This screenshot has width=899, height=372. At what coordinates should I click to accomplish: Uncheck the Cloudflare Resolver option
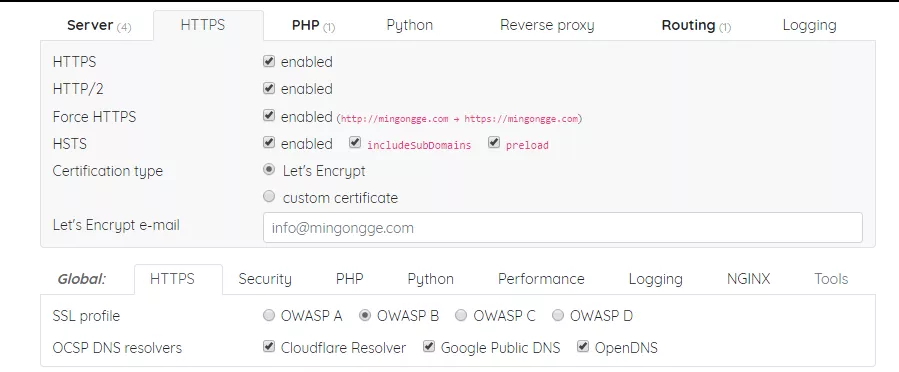pyautogui.click(x=269, y=346)
